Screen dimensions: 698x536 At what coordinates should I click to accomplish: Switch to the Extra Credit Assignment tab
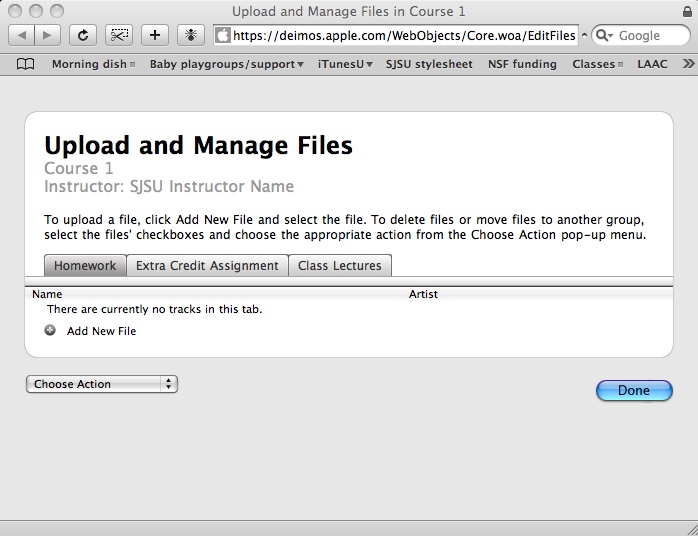(207, 266)
